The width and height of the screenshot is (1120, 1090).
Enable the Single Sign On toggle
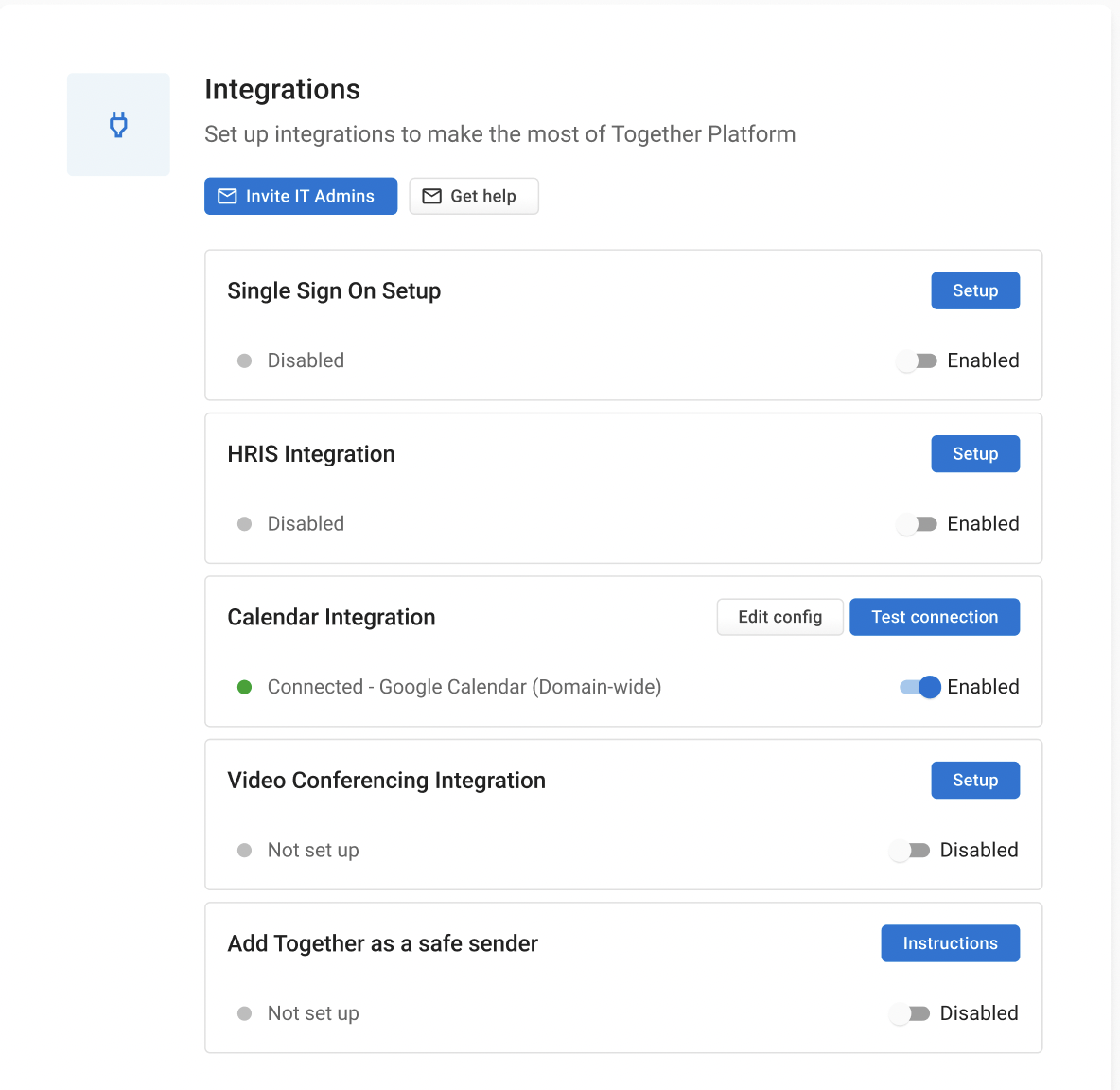[x=917, y=360]
